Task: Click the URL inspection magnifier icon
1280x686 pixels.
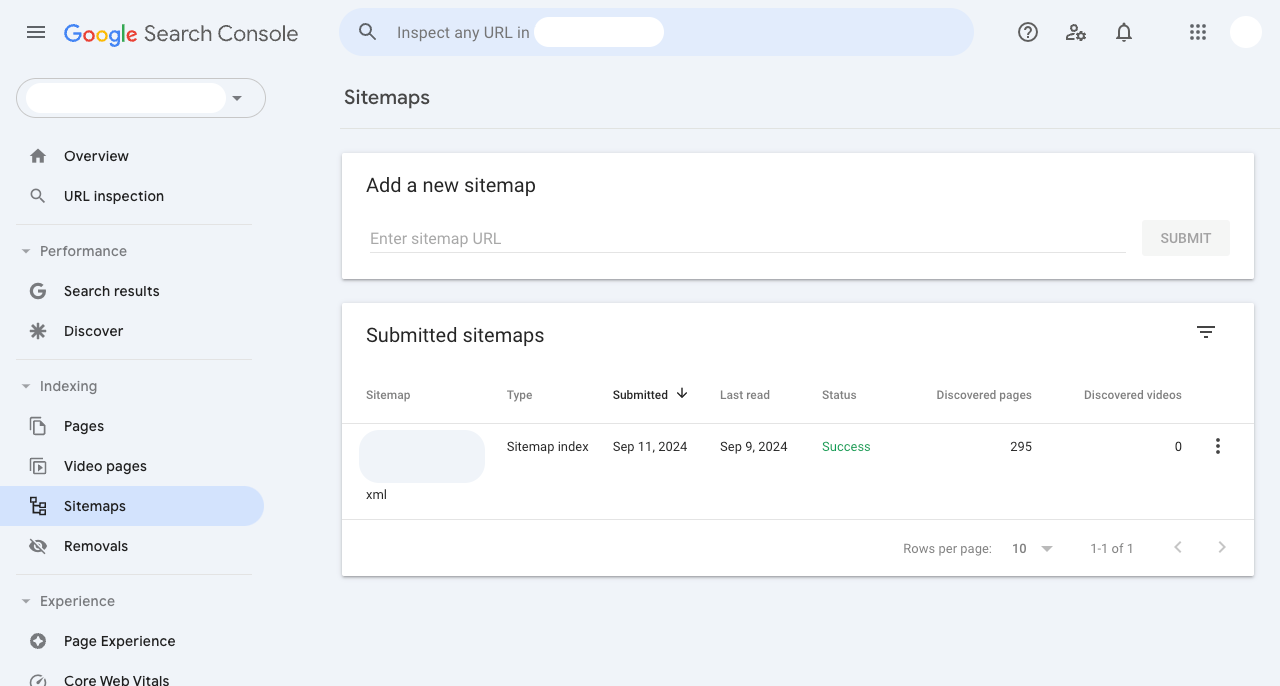Action: pyautogui.click(x=38, y=196)
